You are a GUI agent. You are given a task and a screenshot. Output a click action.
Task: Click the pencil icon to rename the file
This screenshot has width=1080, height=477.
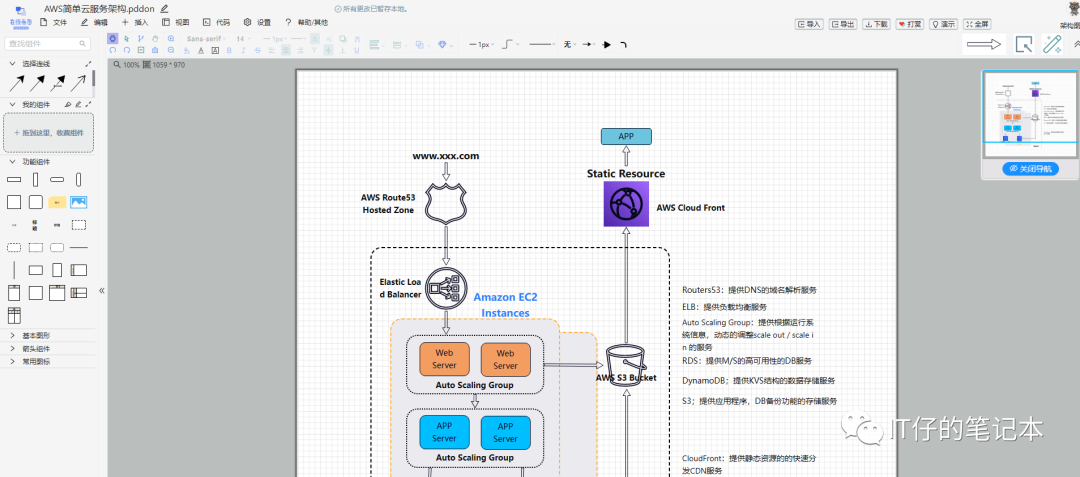tap(165, 8)
